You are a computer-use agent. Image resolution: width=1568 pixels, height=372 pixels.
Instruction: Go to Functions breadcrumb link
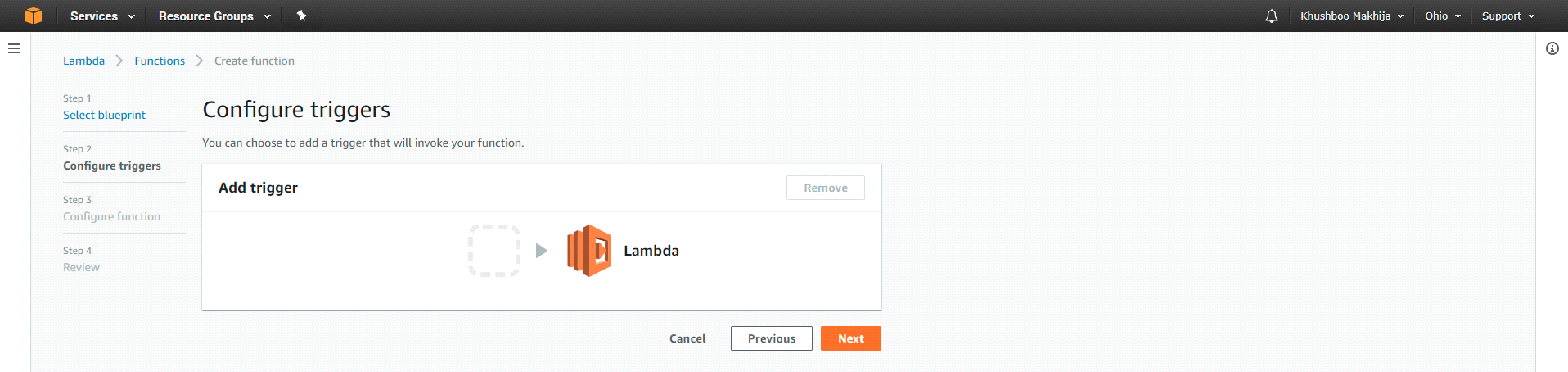160,61
